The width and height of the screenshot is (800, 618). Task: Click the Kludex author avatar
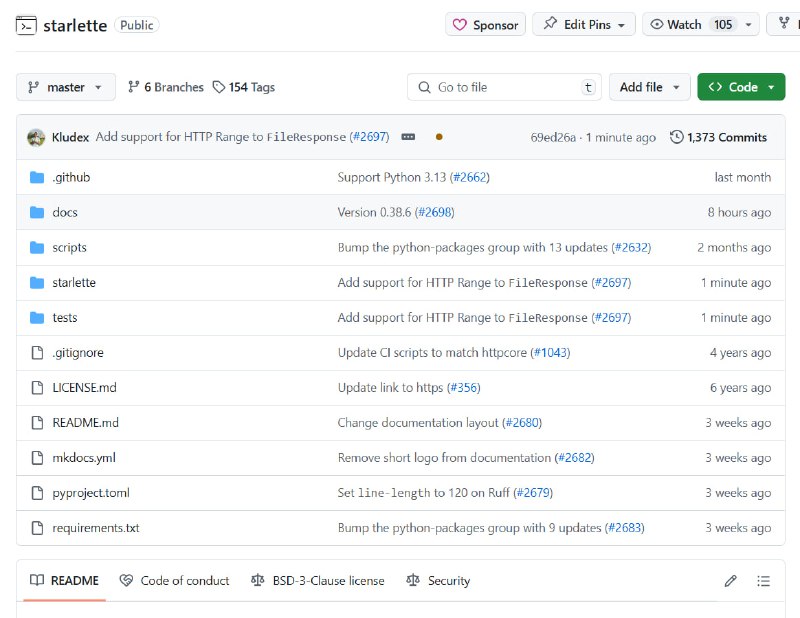tap(36, 137)
